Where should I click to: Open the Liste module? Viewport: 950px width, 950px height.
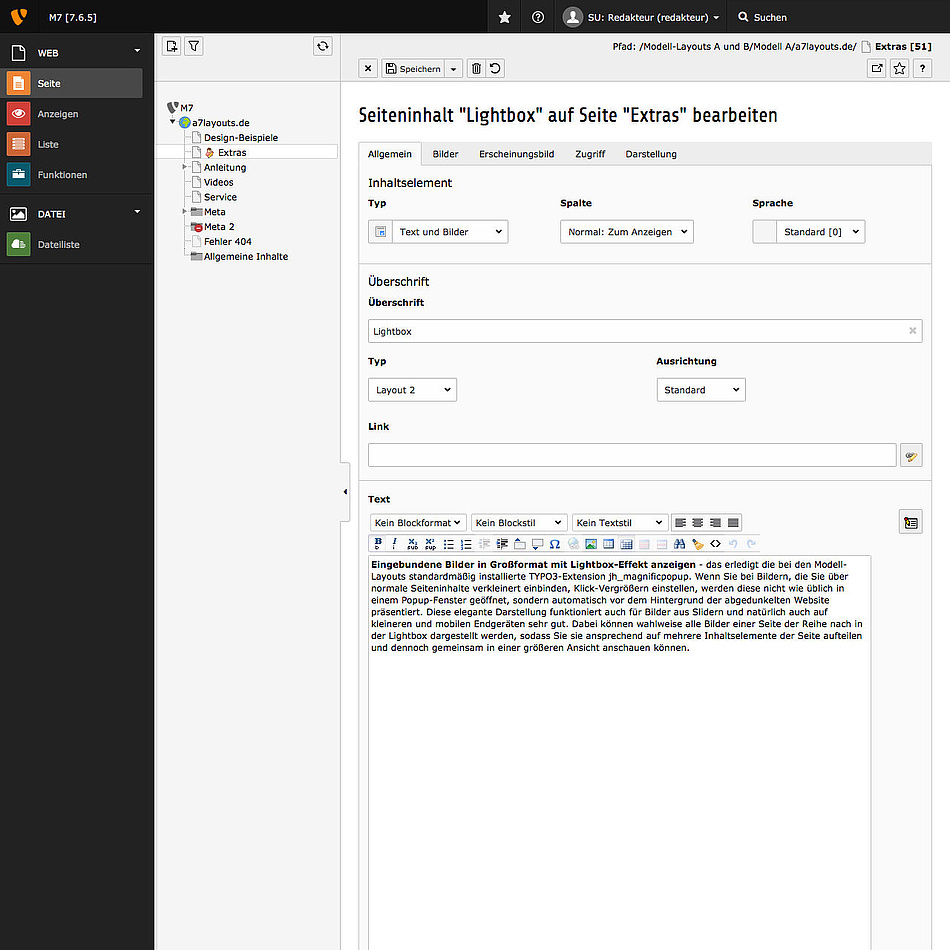click(x=71, y=144)
